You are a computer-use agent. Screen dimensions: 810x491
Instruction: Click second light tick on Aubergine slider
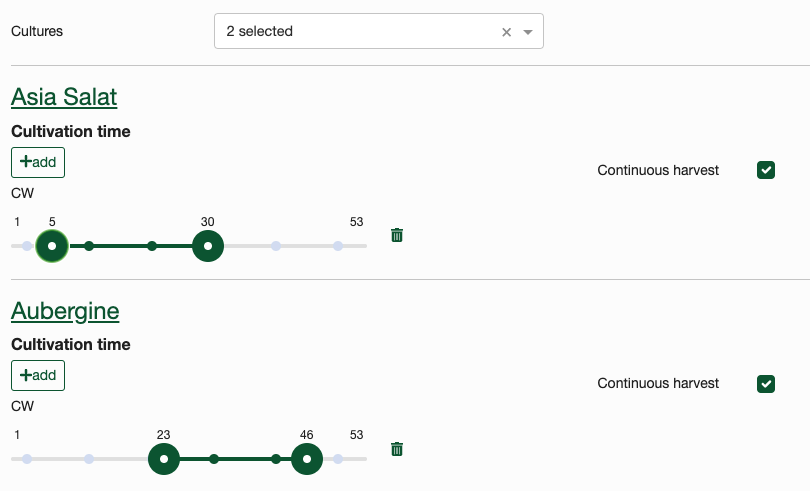(89, 459)
